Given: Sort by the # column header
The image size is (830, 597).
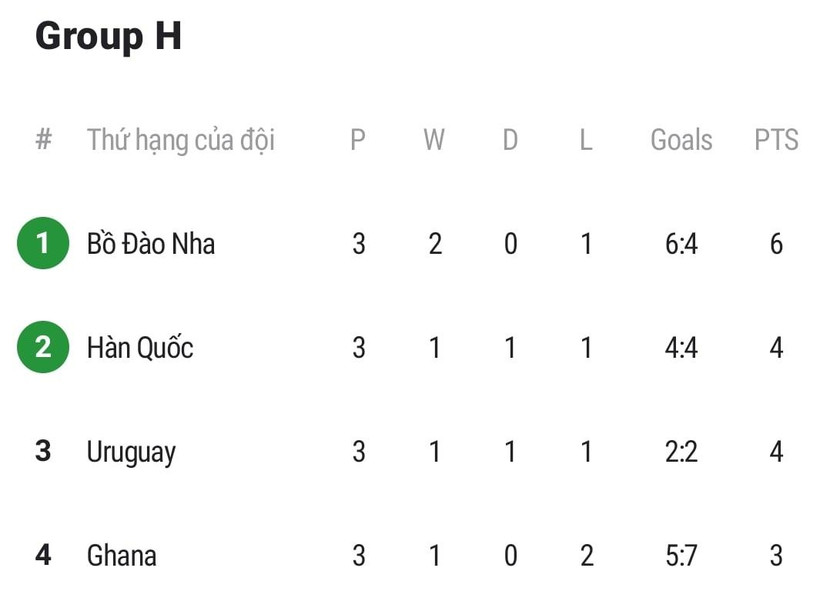Looking at the screenshot, I should tap(43, 140).
